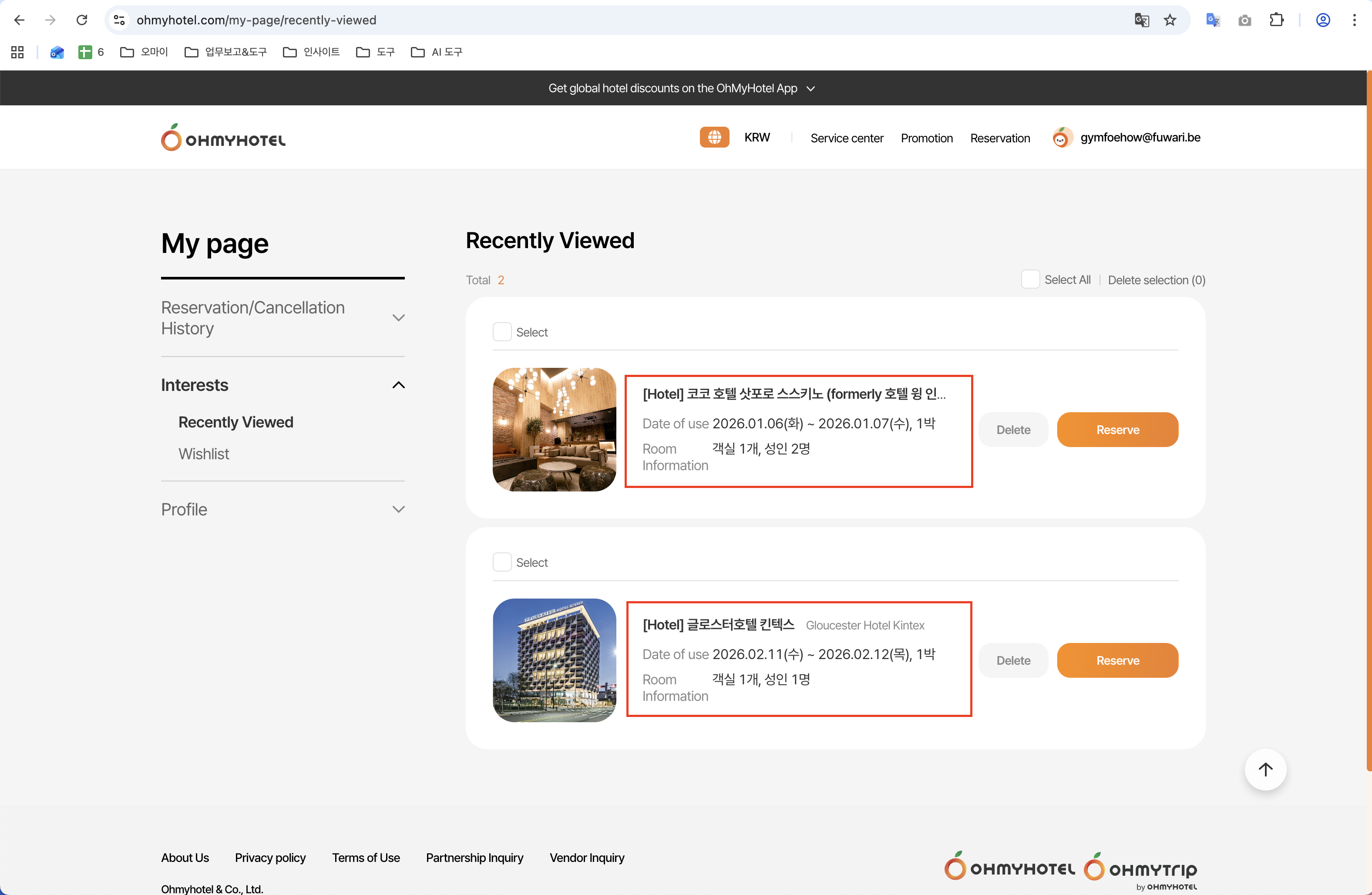Viewport: 1372px width, 895px height.
Task: Collapse the Interests section chevron
Action: click(x=398, y=385)
